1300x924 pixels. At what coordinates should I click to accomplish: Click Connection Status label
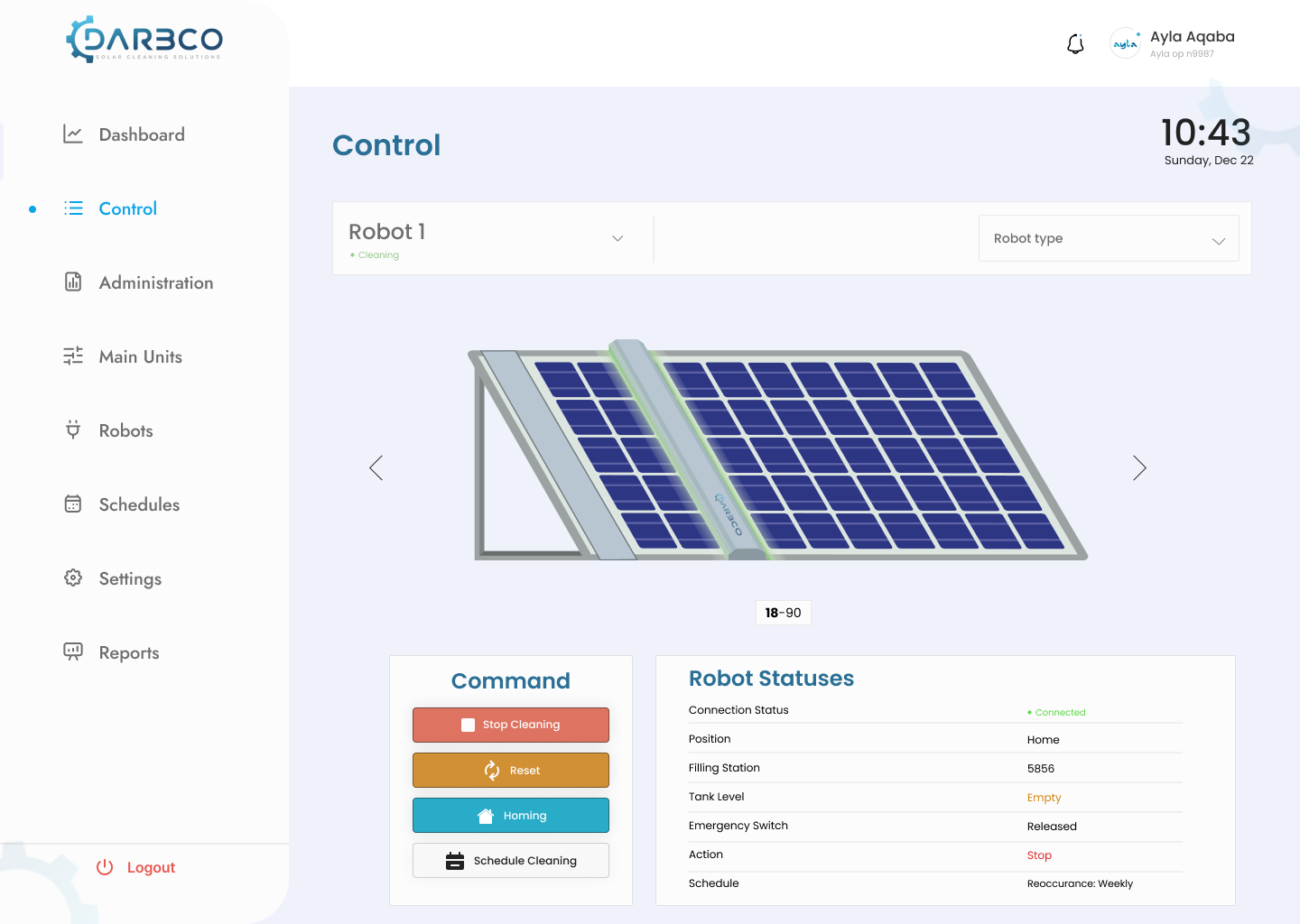(738, 710)
